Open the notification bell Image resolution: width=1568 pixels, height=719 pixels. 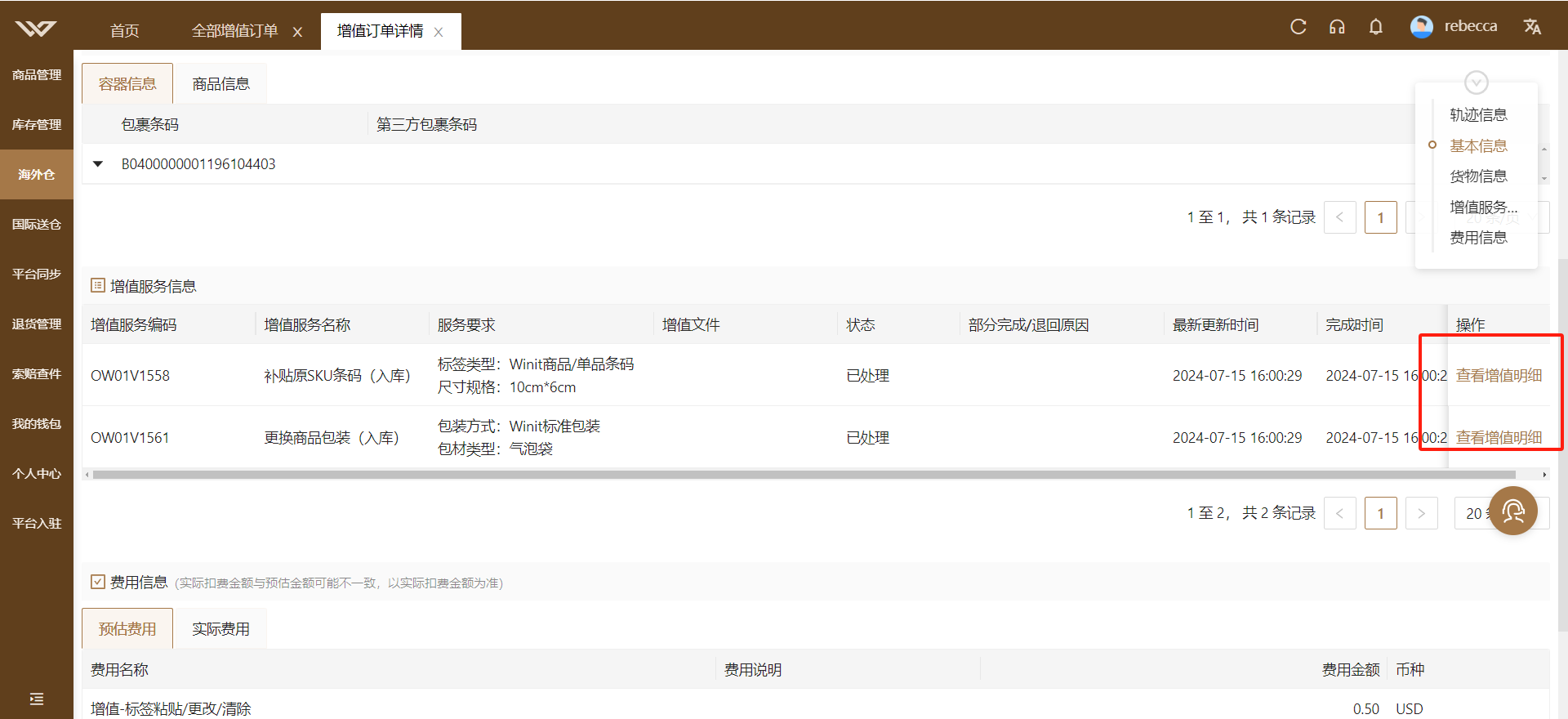[1376, 27]
